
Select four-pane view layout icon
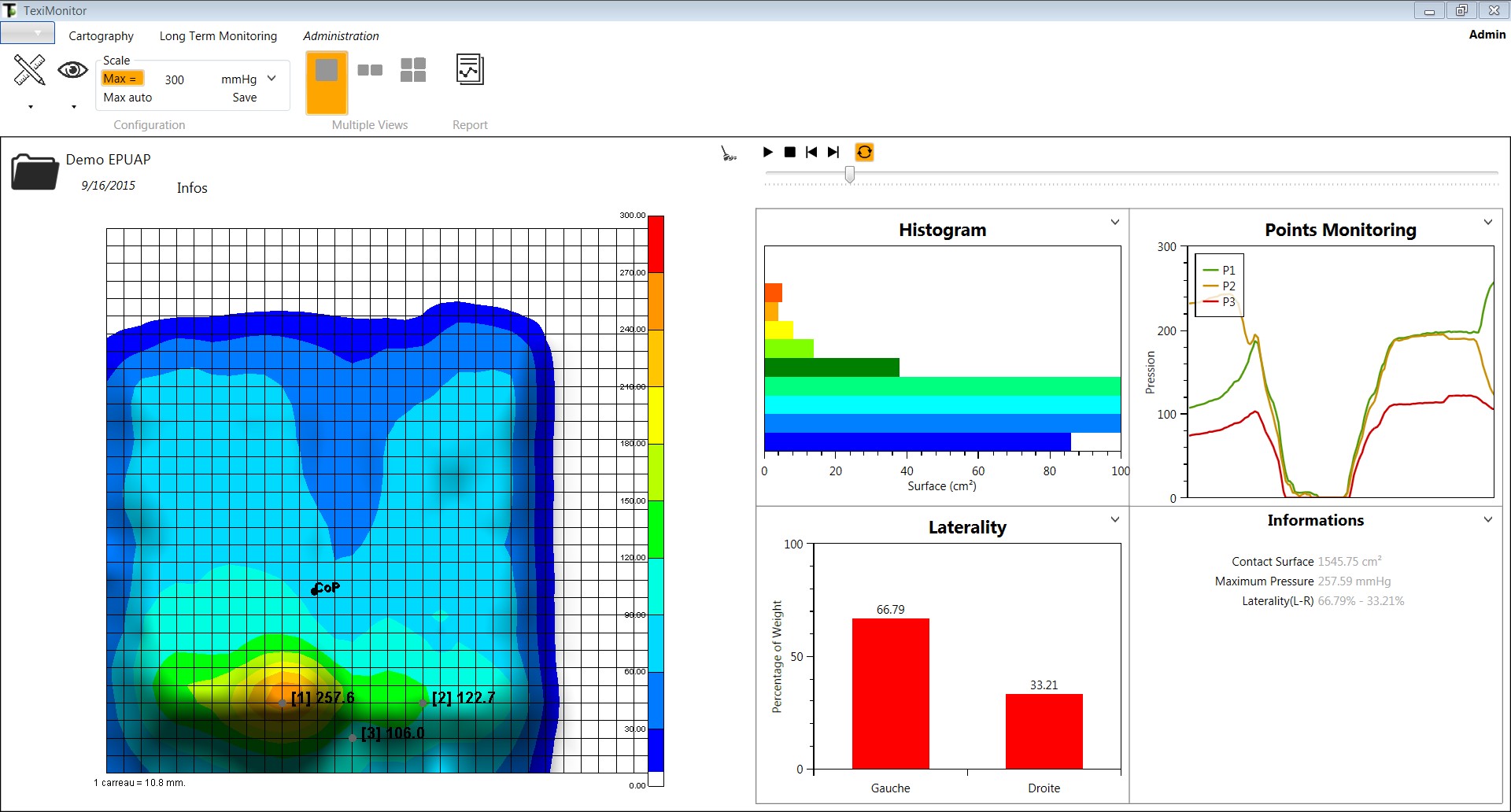pos(412,70)
